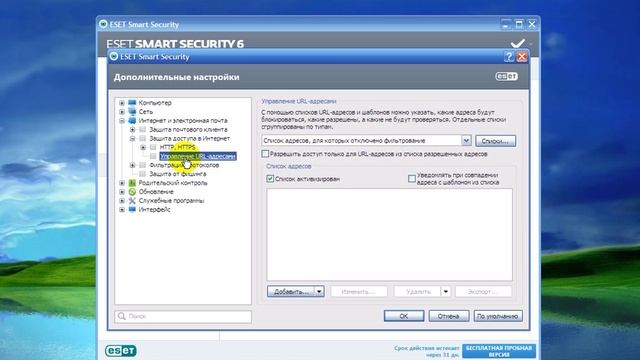This screenshot has height=360, width=640.
Task: Collapse Интернет и электронная почта node
Action: (x=122, y=120)
